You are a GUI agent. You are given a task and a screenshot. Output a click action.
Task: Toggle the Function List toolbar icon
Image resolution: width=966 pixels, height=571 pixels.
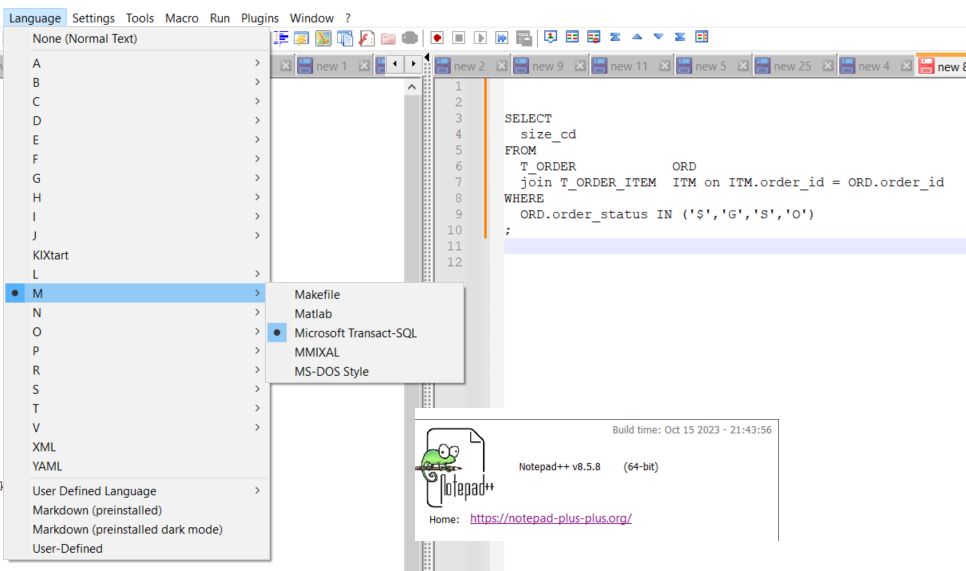pyautogui.click(x=366, y=38)
